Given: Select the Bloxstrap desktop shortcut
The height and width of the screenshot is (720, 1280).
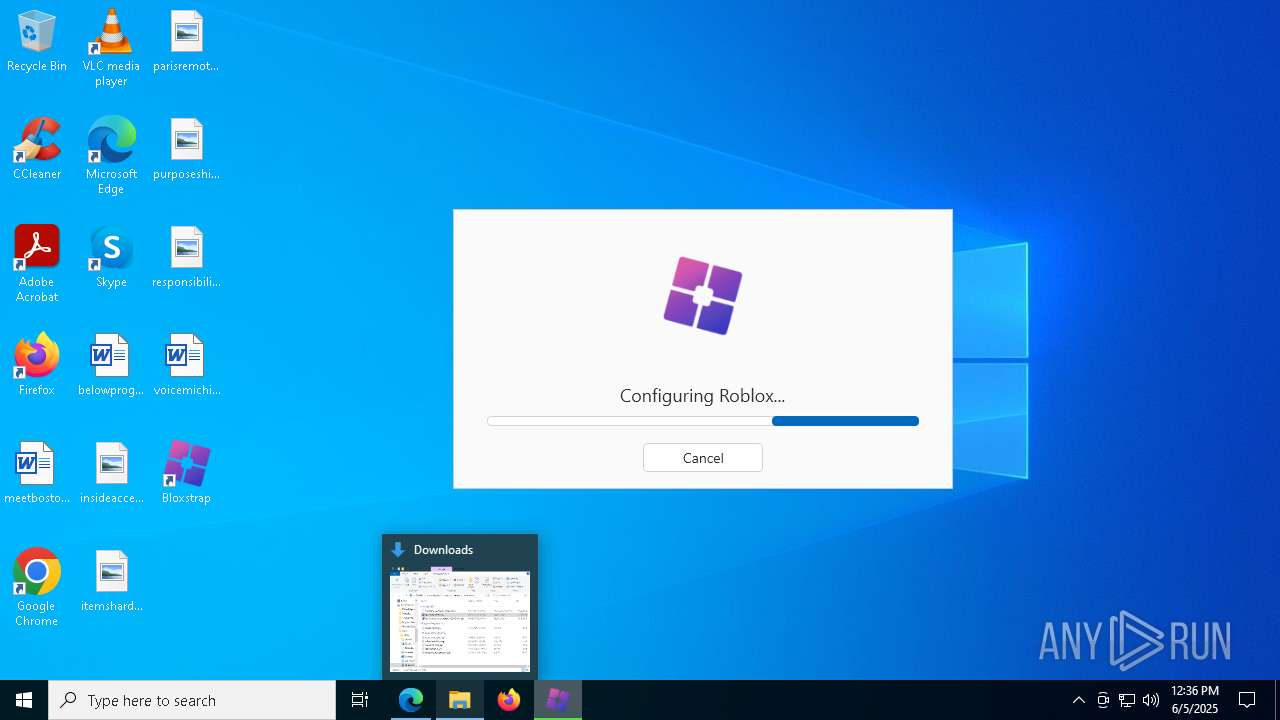Looking at the screenshot, I should [186, 474].
